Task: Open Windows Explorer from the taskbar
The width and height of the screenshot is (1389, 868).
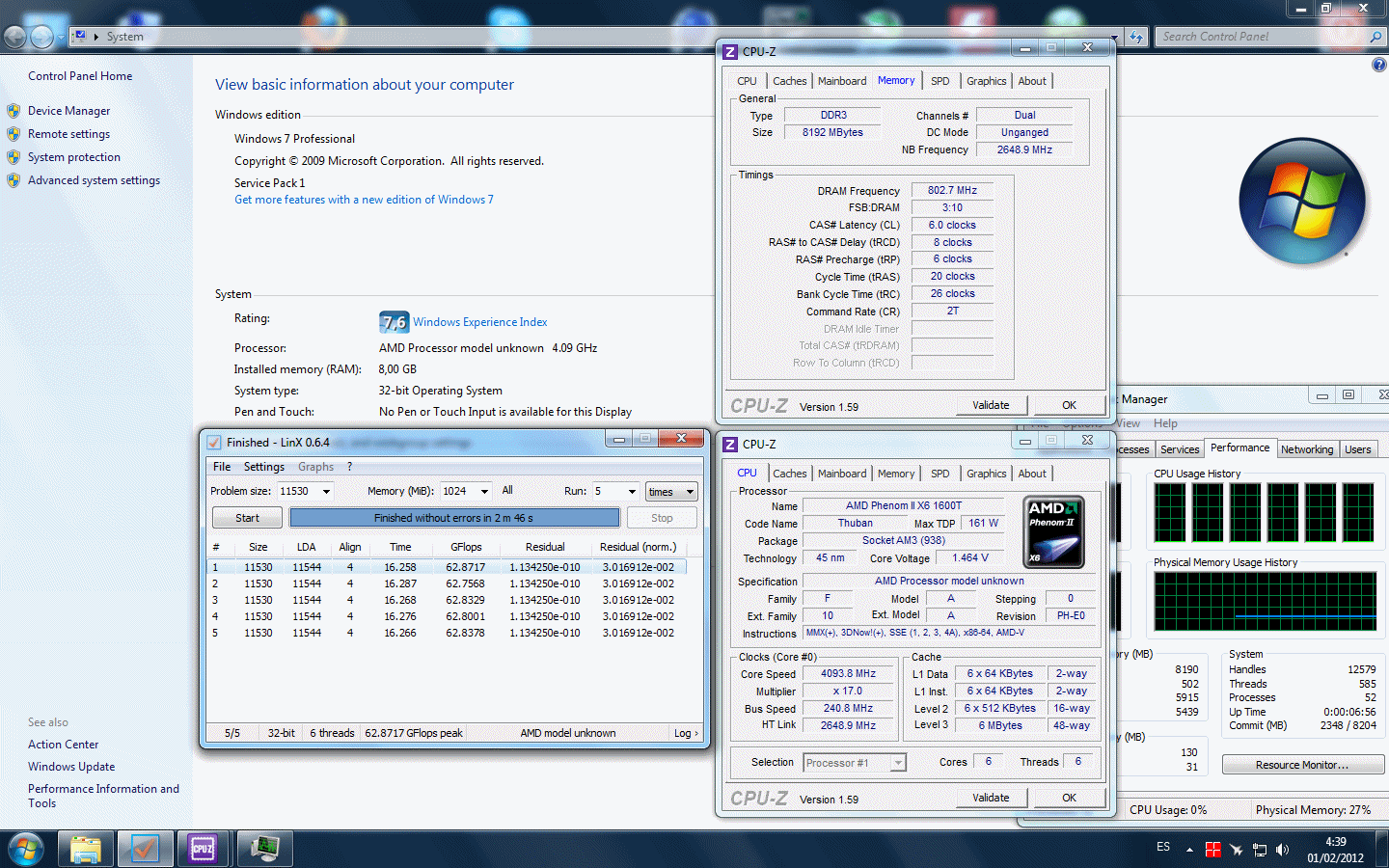Action: tap(86, 850)
